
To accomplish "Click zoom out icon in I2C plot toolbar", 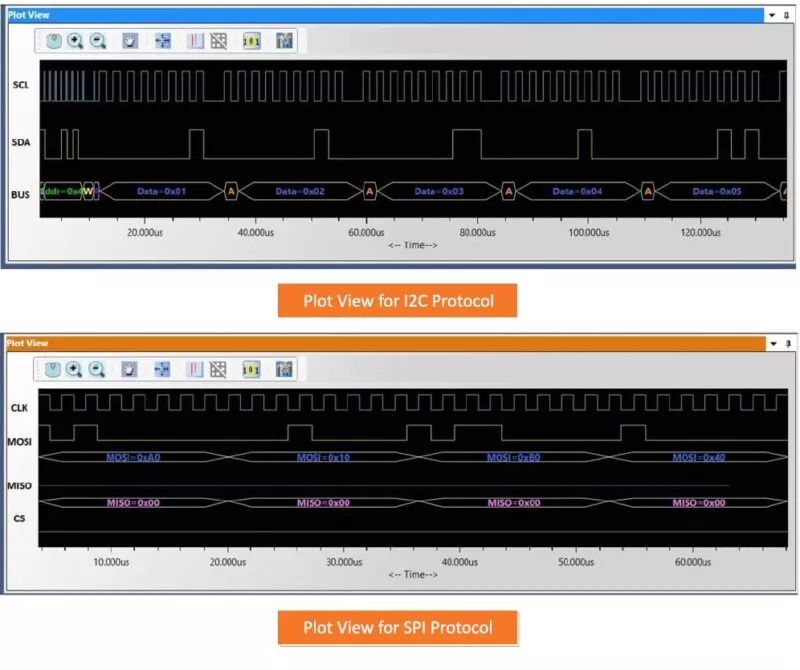I will 98,41.
